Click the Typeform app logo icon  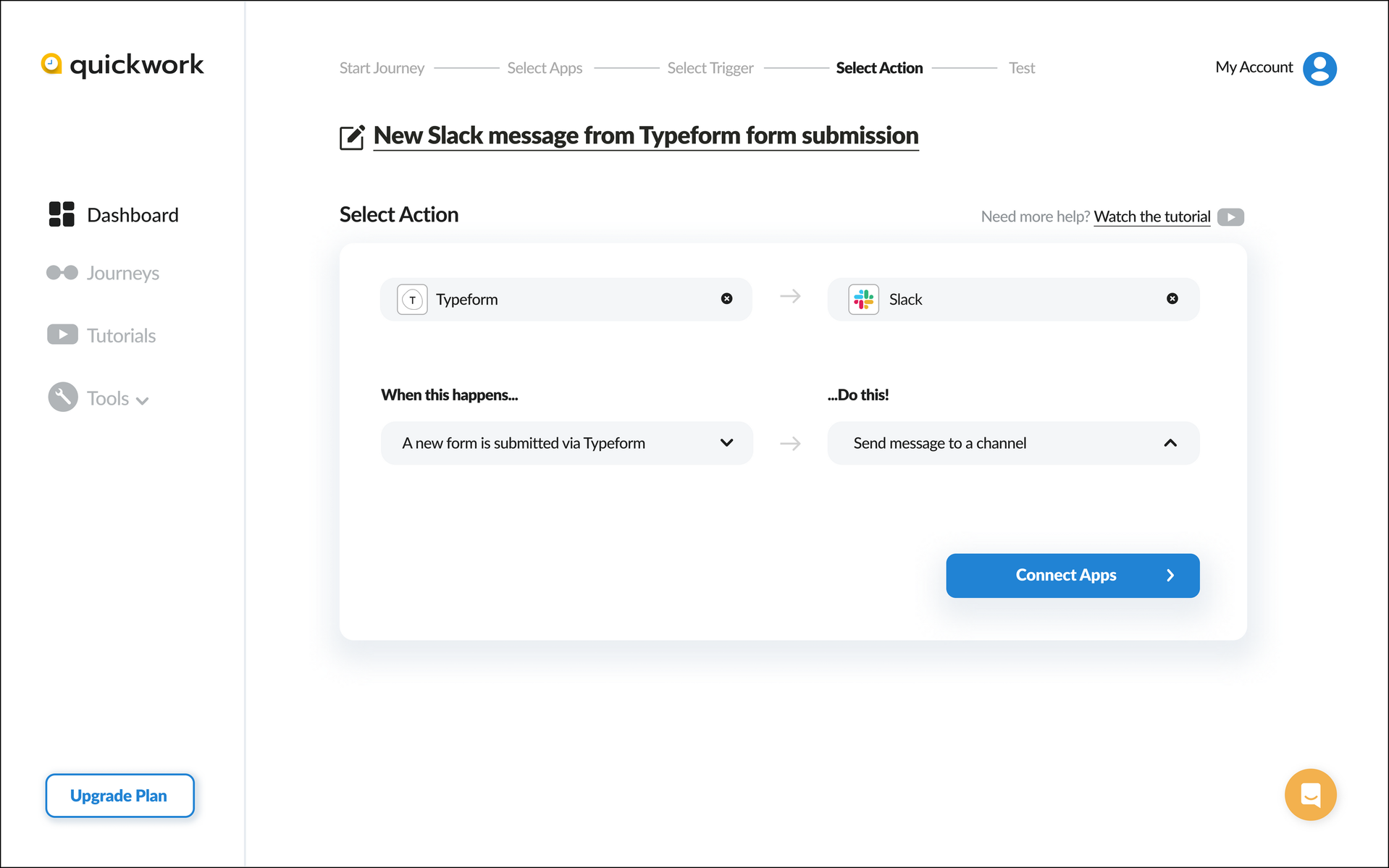[412, 299]
